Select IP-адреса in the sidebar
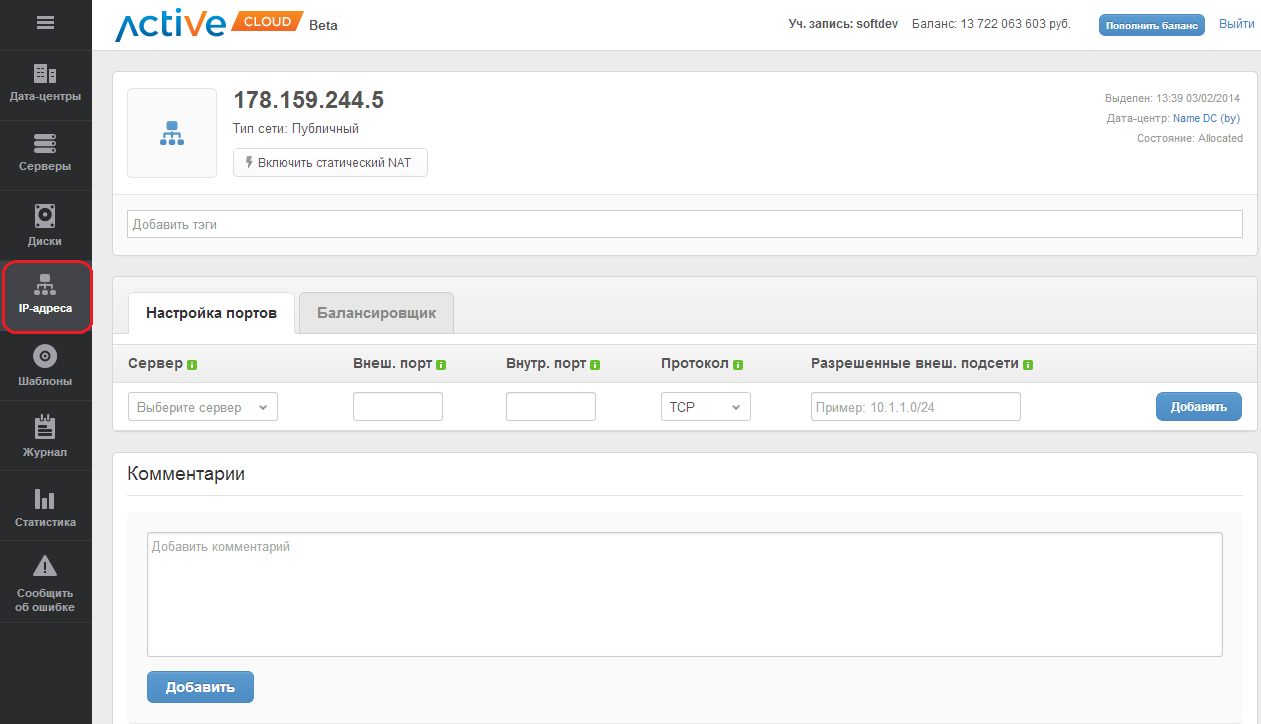Screen dimensions: 1261x724 [45, 296]
